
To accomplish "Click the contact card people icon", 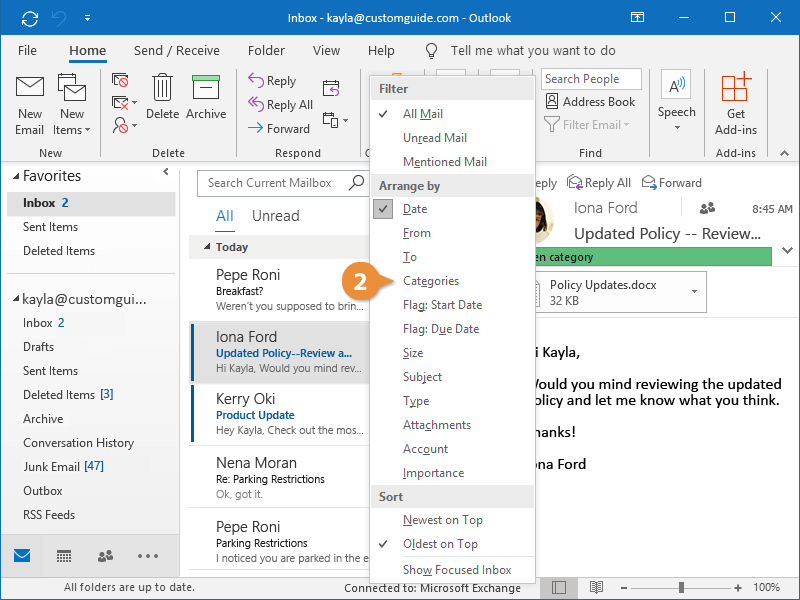I will (707, 208).
